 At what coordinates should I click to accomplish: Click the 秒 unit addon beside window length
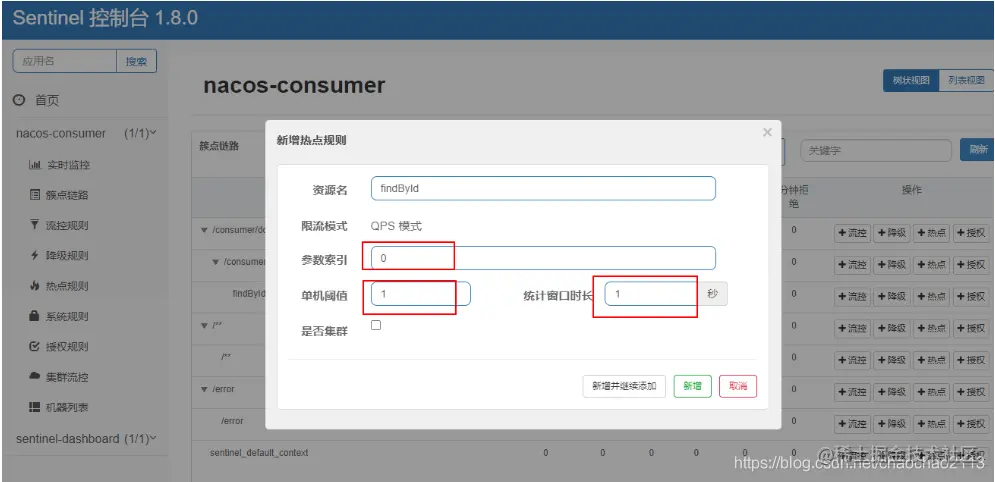point(715,294)
